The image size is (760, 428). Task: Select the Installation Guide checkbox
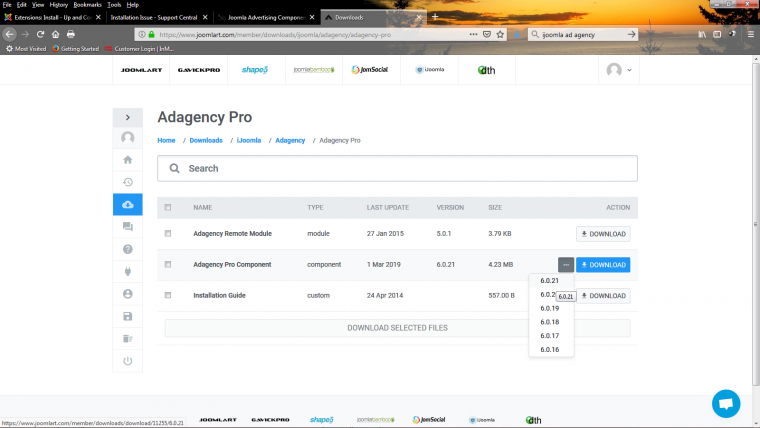pyautogui.click(x=168, y=296)
